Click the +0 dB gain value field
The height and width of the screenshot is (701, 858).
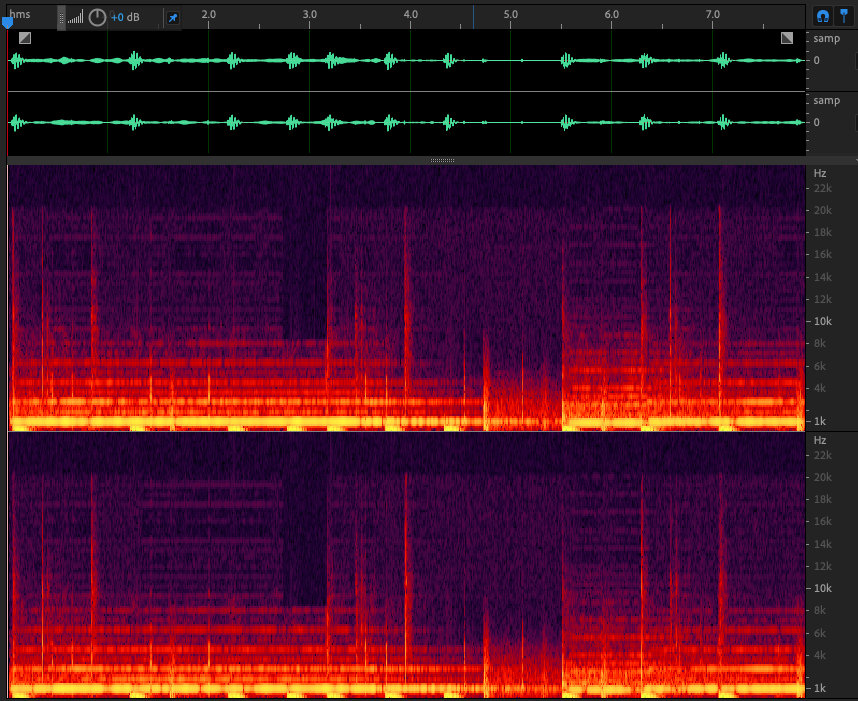click(125, 17)
